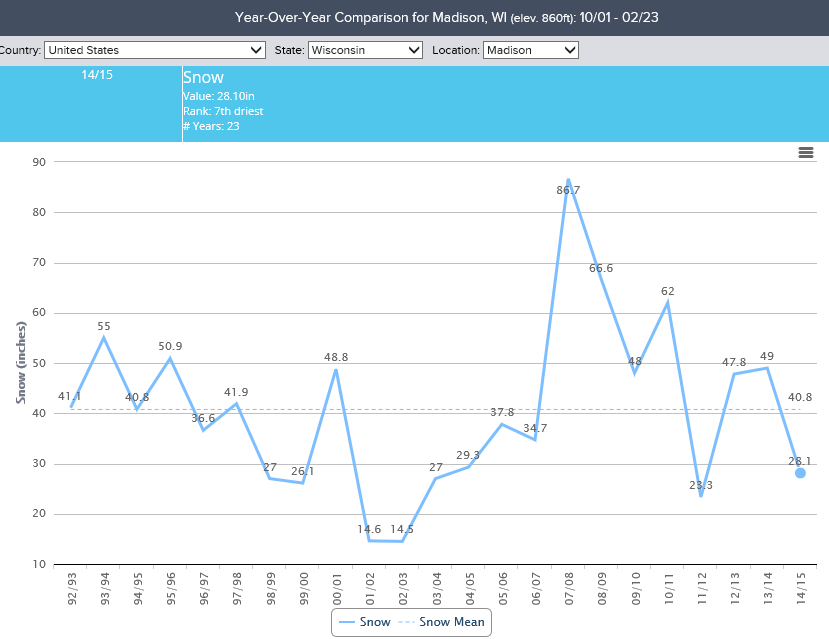The height and width of the screenshot is (639, 829).
Task: Click the 62 data point on 10/11
Action: 669,300
